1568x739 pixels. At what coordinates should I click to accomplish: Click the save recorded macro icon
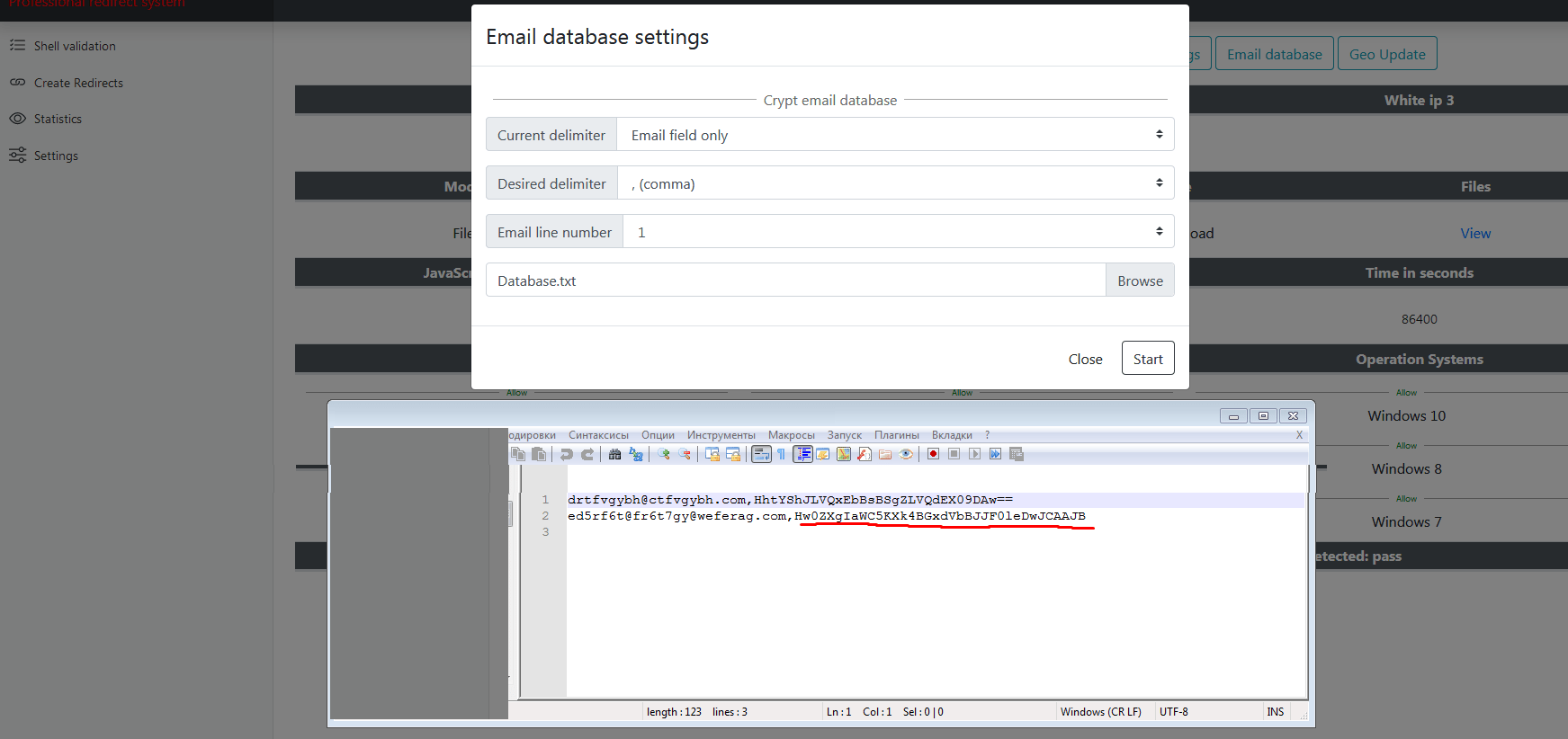coord(1017,454)
